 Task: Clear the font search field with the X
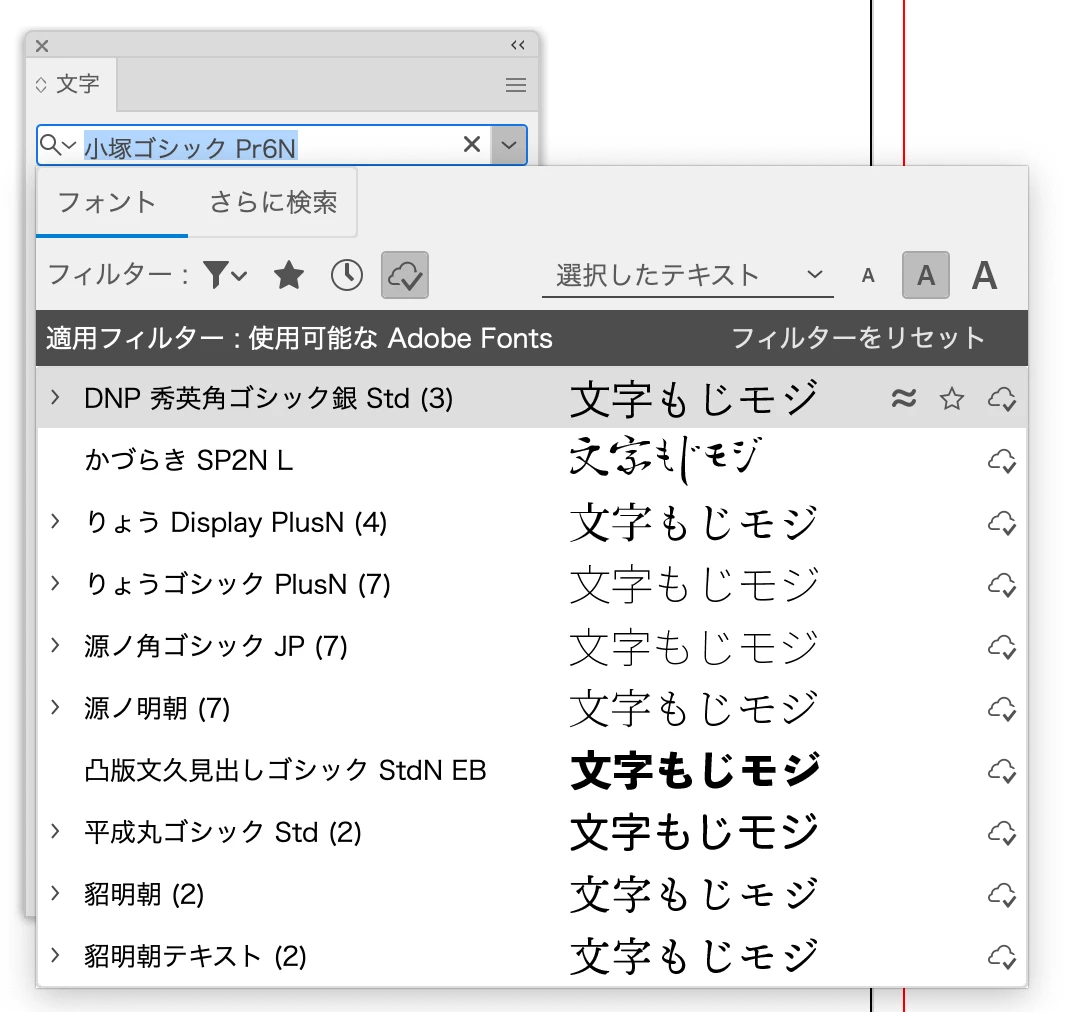pyautogui.click(x=472, y=144)
